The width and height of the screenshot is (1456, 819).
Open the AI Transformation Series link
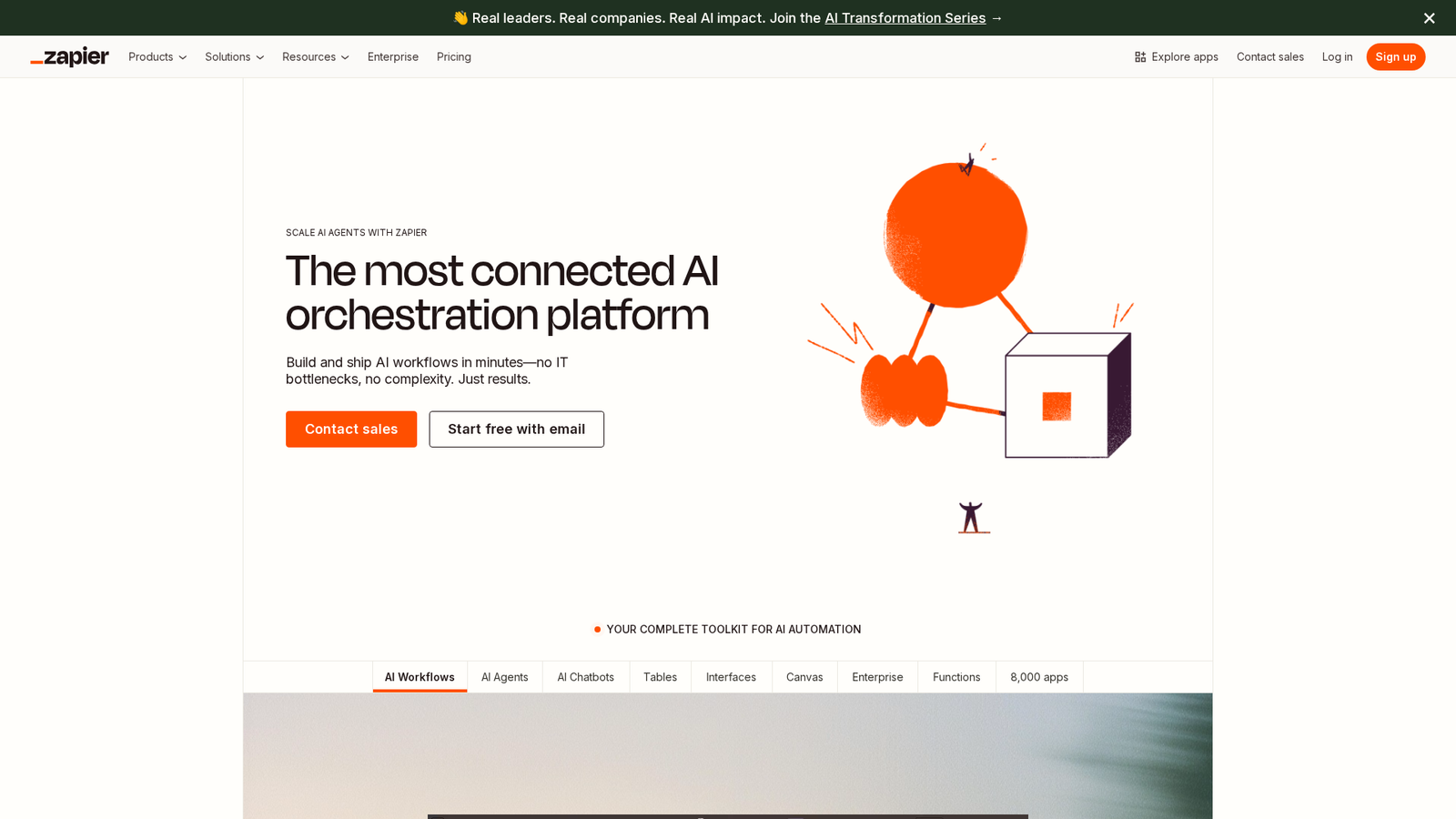905,18
